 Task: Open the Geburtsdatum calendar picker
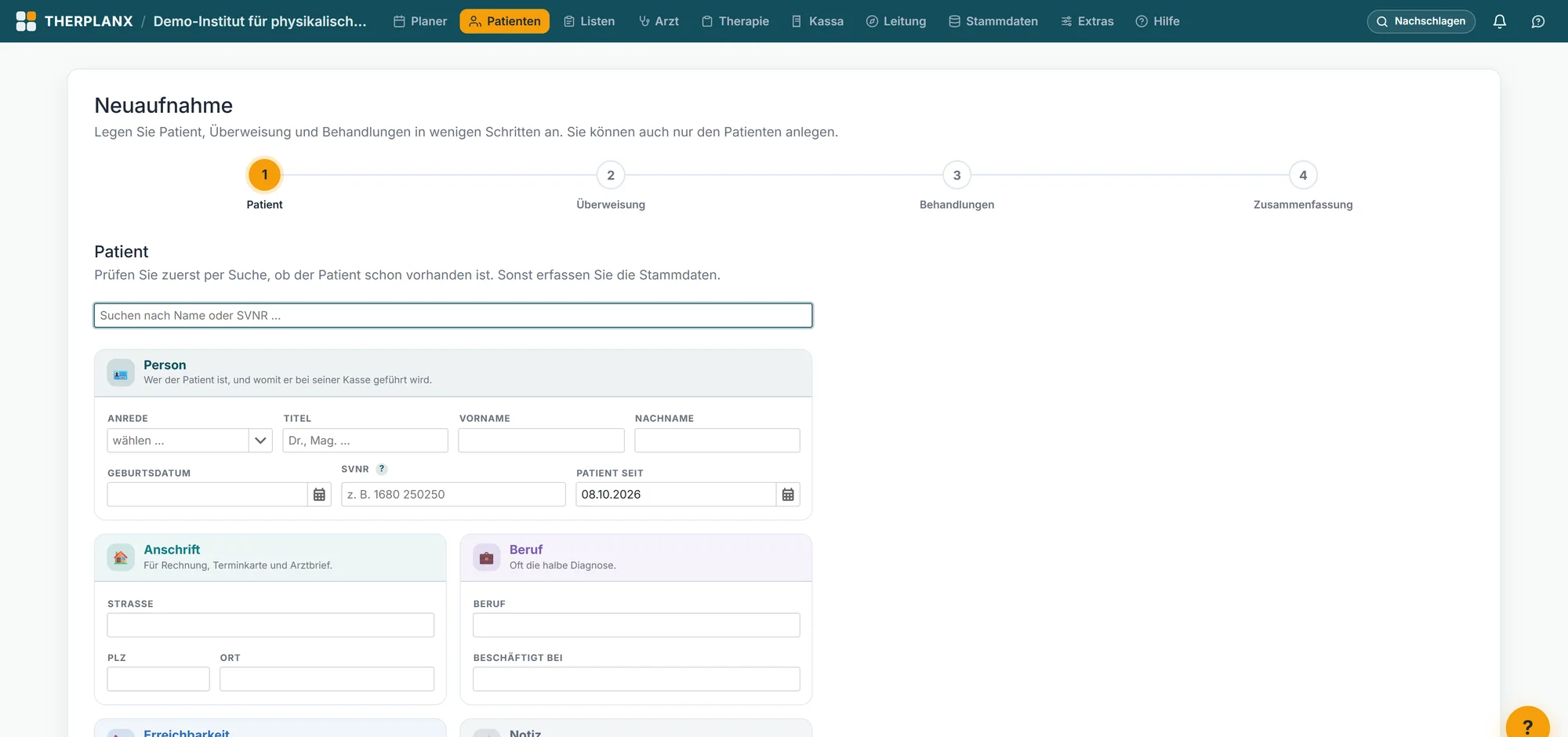pyautogui.click(x=319, y=495)
